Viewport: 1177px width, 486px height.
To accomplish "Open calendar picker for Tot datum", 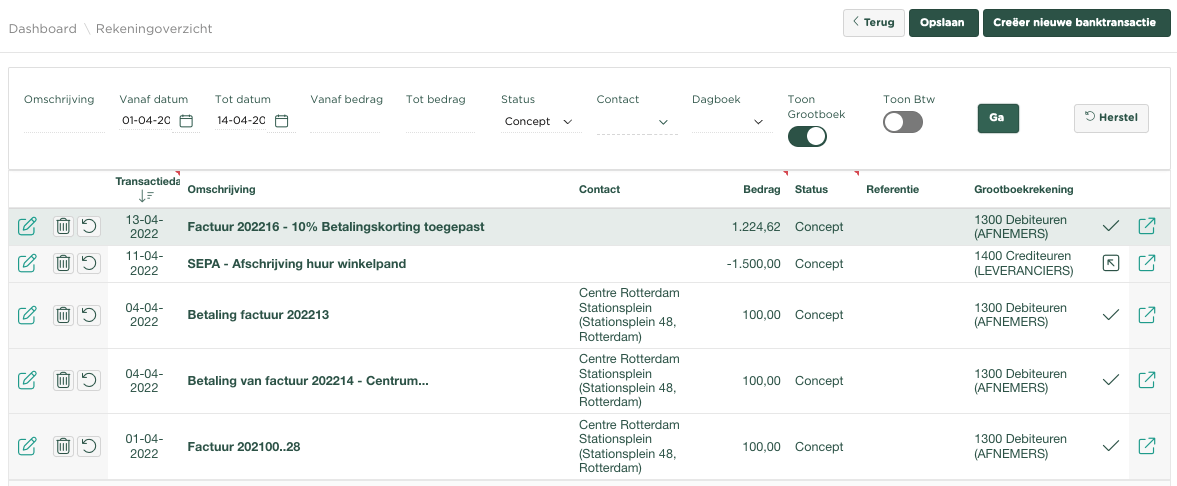I will [282, 121].
